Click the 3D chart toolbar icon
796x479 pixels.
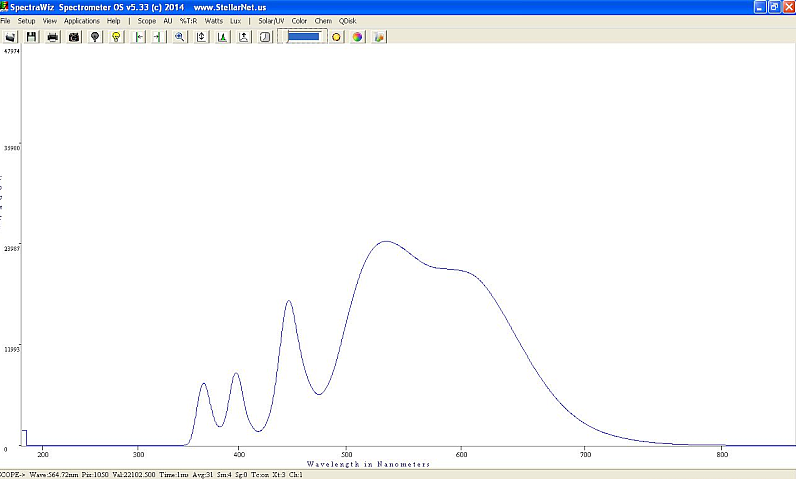pyautogui.click(x=379, y=37)
